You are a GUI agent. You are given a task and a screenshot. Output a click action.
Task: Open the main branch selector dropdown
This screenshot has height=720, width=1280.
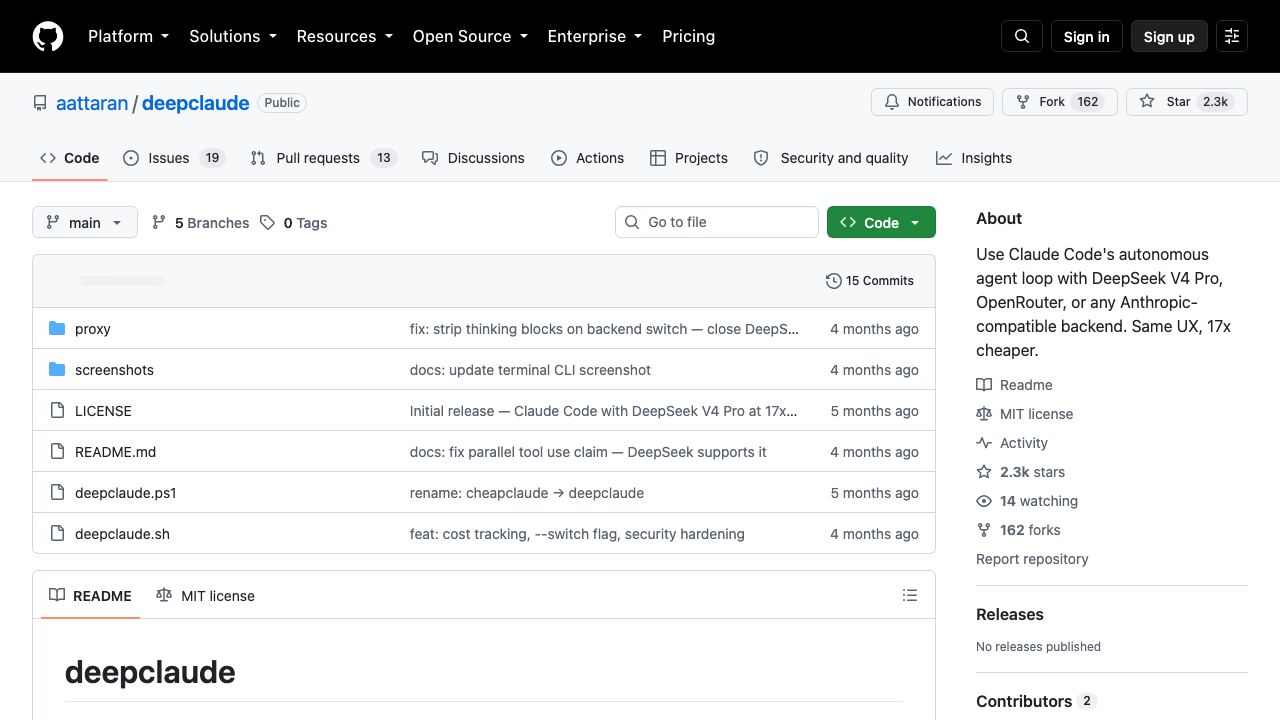click(x=85, y=222)
